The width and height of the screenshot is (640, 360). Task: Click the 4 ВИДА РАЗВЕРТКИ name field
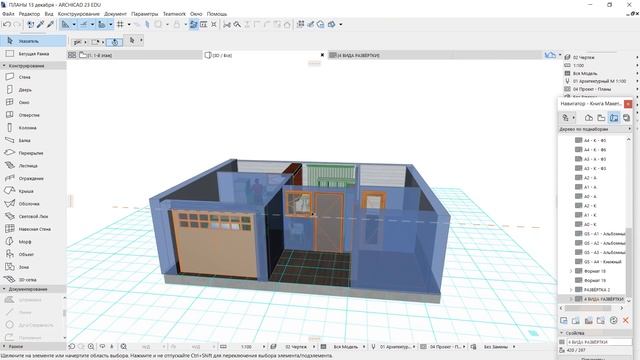(599, 342)
